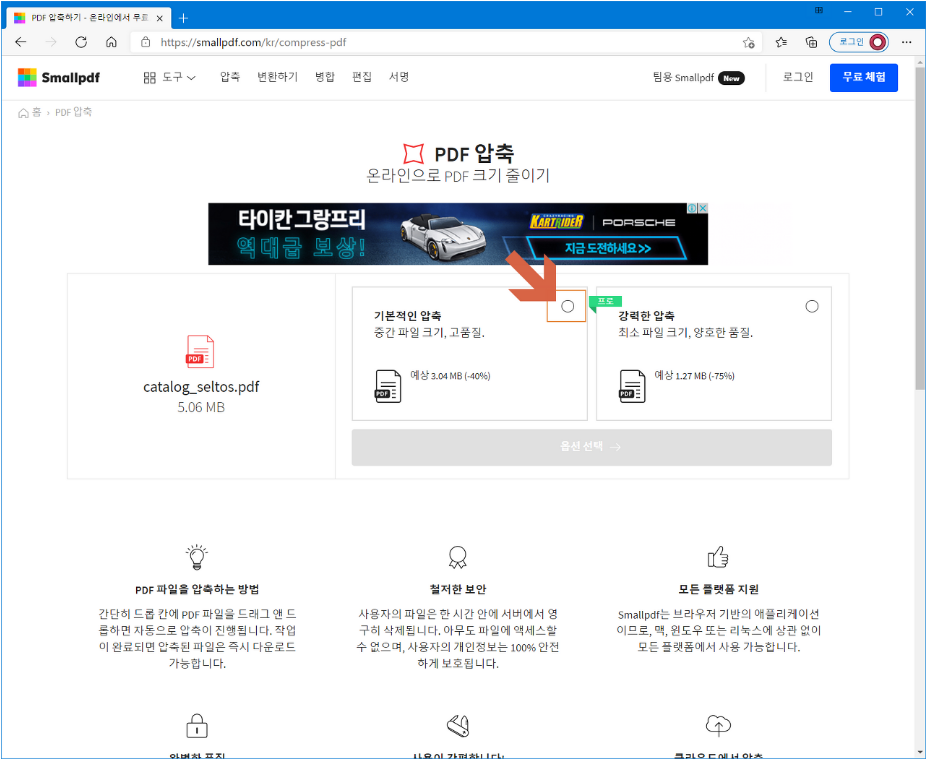The height and width of the screenshot is (759, 926).
Task: Click the 5.06 MB file size text
Action: 201,407
